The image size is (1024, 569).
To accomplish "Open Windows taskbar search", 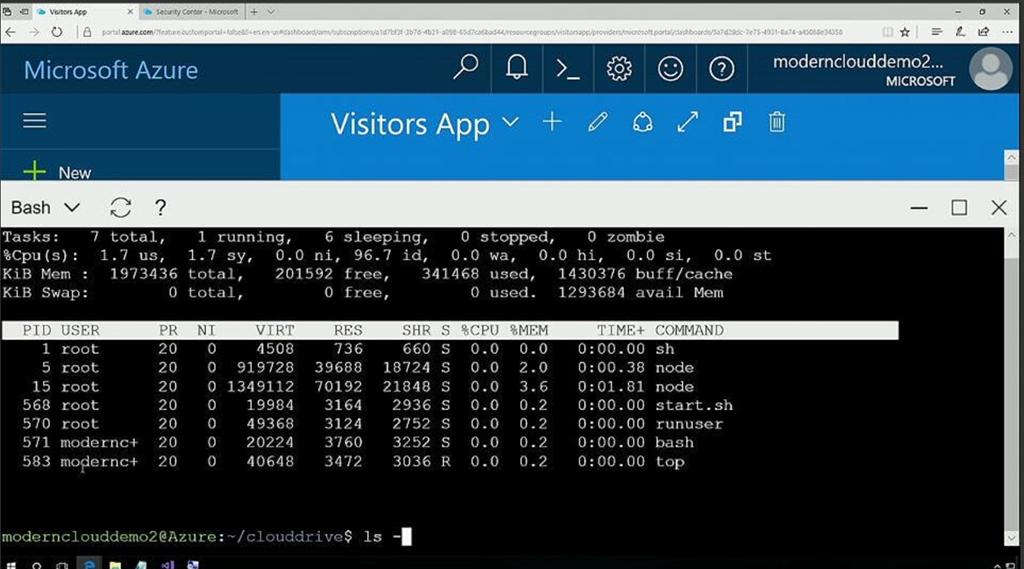I will [x=37, y=565].
